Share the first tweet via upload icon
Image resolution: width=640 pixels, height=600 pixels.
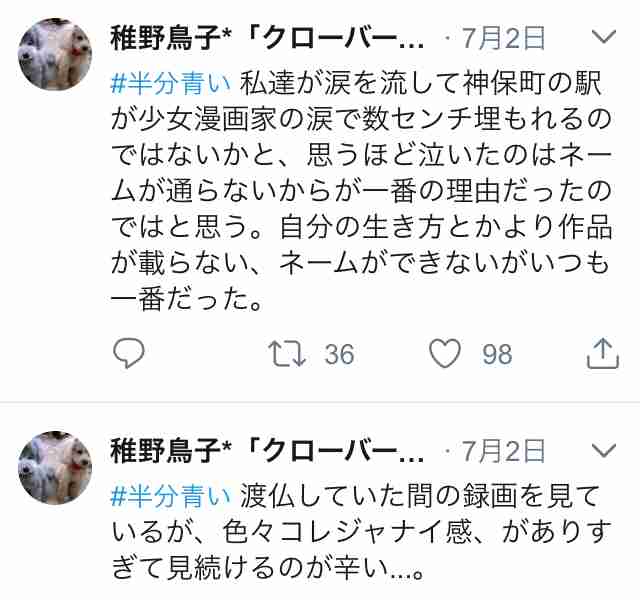pyautogui.click(x=603, y=353)
